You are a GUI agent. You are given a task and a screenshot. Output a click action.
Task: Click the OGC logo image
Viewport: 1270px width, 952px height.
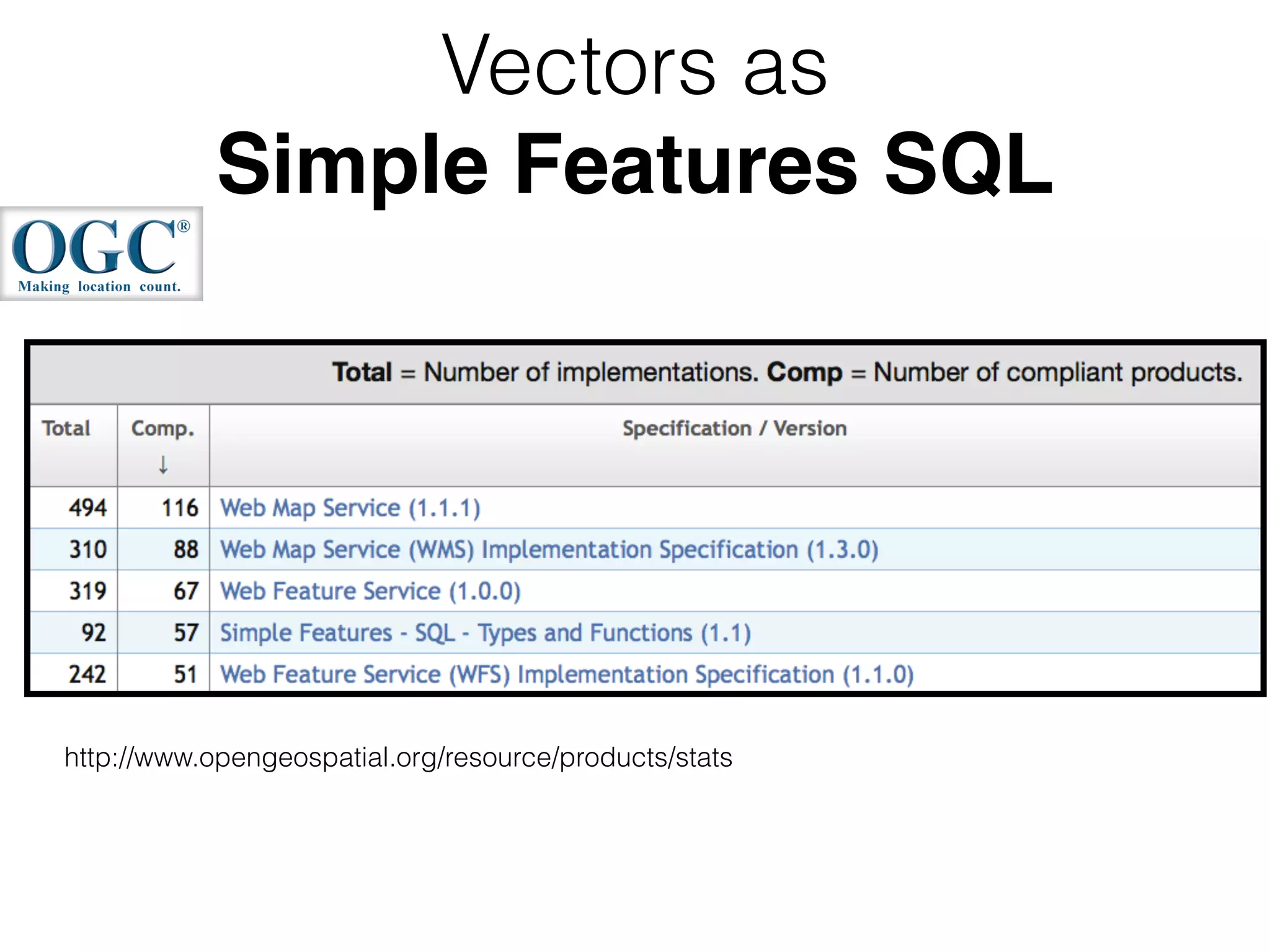coord(101,253)
